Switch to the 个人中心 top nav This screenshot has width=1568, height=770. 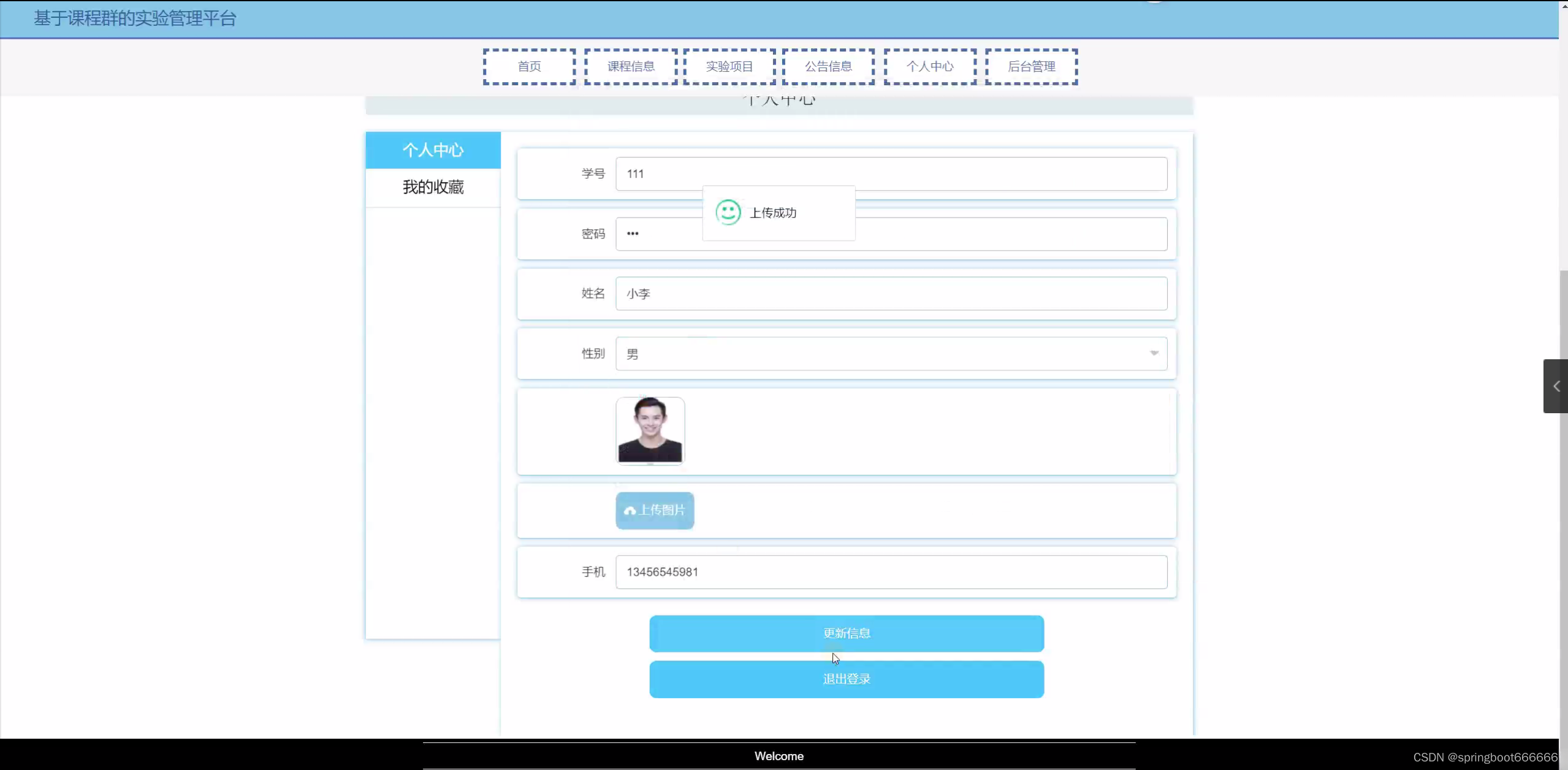[x=930, y=67]
